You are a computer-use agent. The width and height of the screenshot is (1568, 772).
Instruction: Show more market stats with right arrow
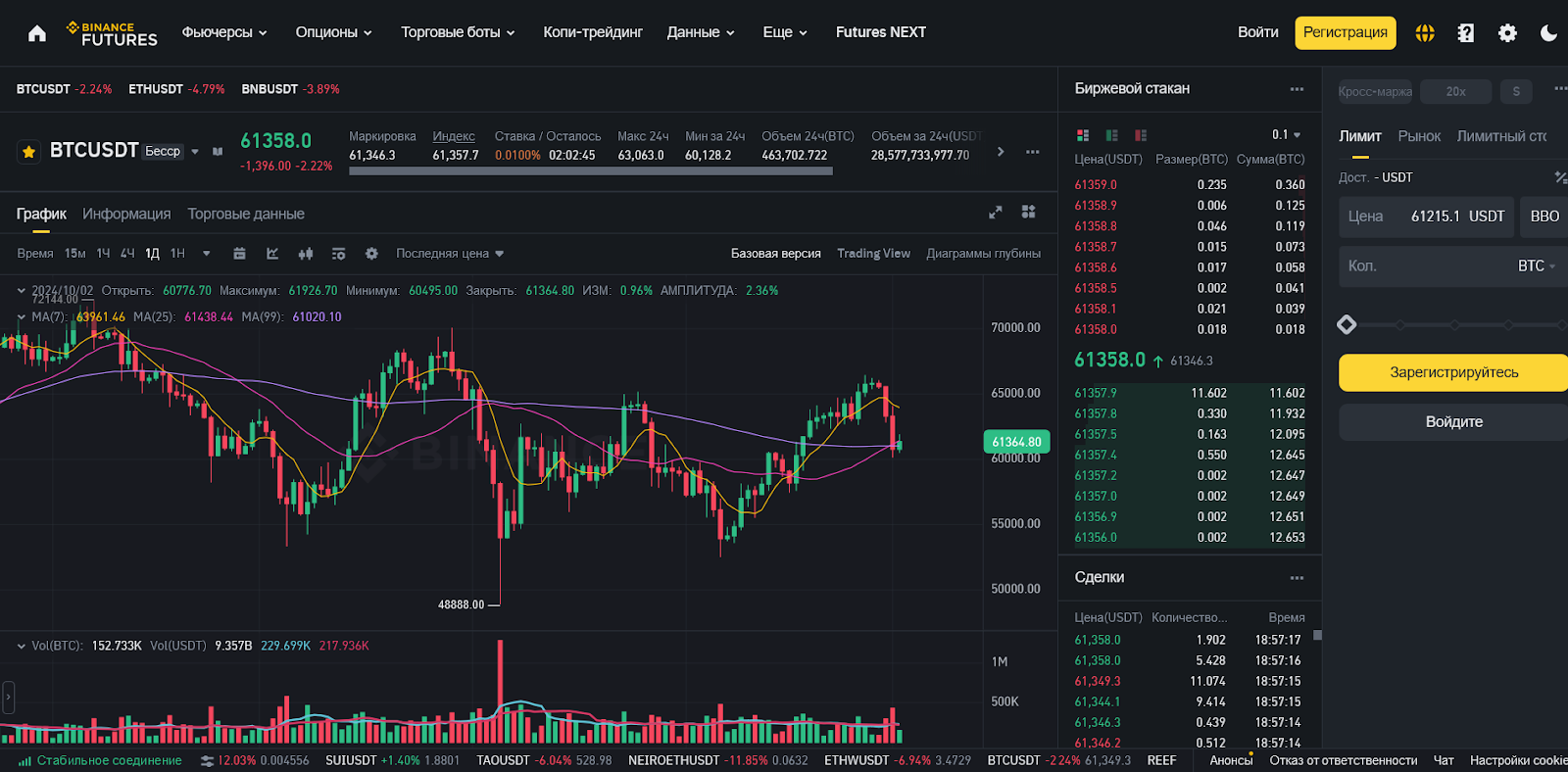tap(1001, 151)
